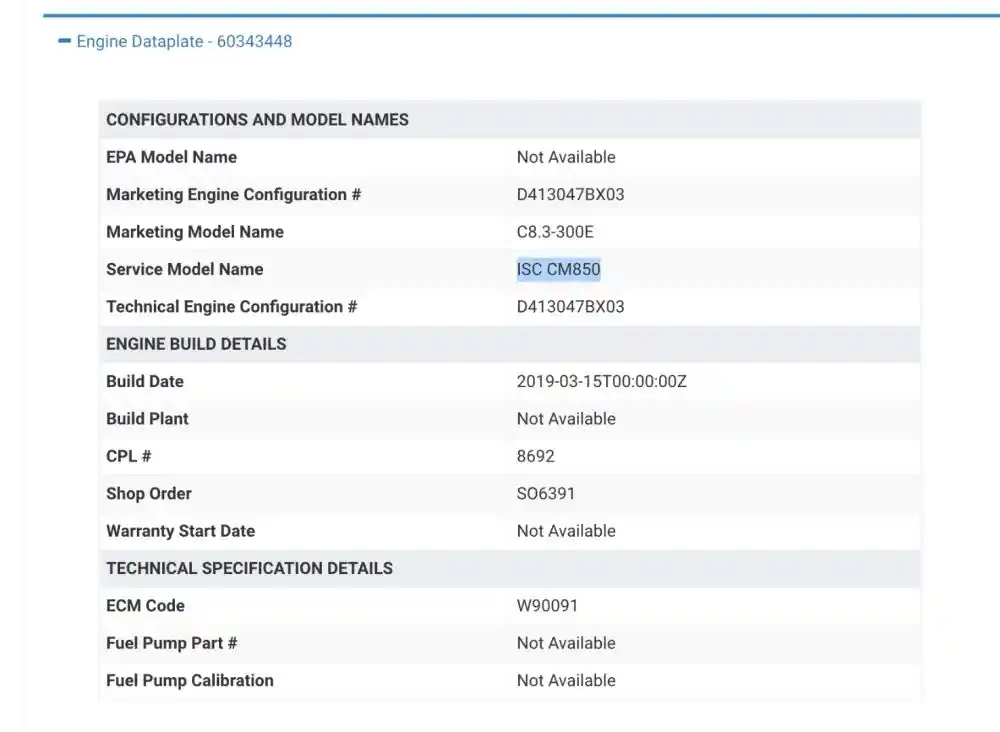1000x732 pixels.
Task: Click Not Available in Build Plant row
Action: point(566,419)
